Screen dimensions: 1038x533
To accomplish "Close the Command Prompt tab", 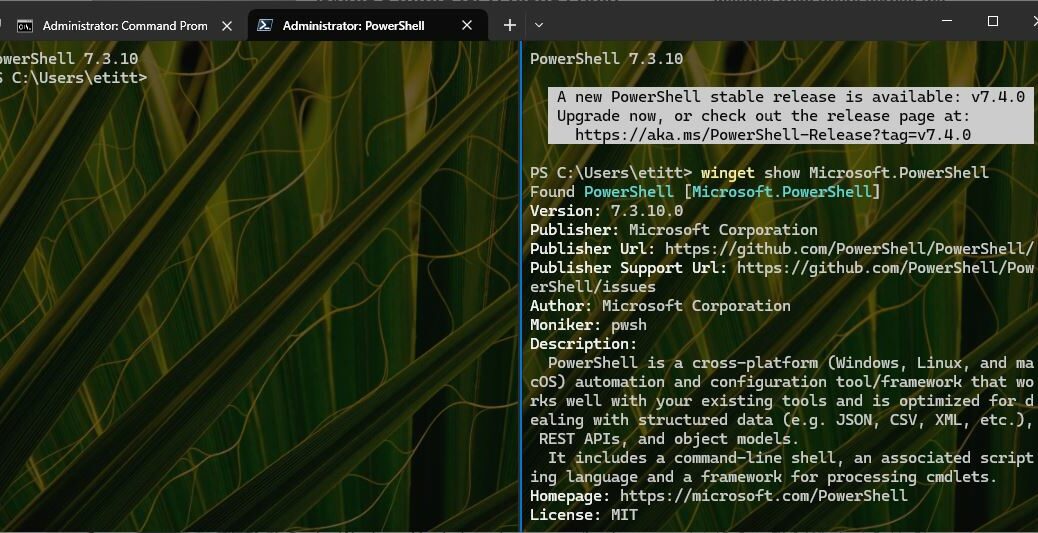I will [x=226, y=26].
